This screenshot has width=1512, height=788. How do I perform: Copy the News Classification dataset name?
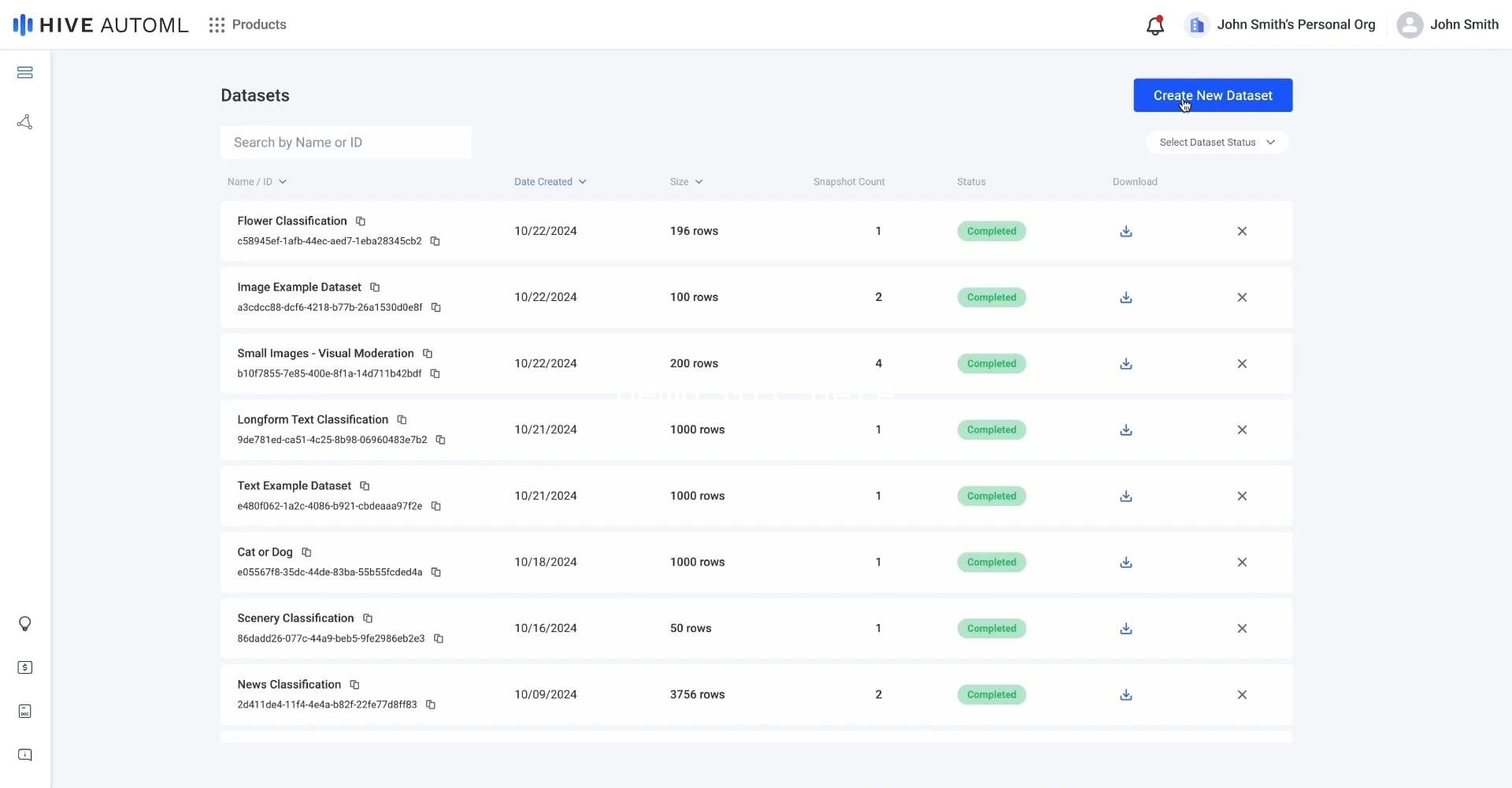point(354,685)
